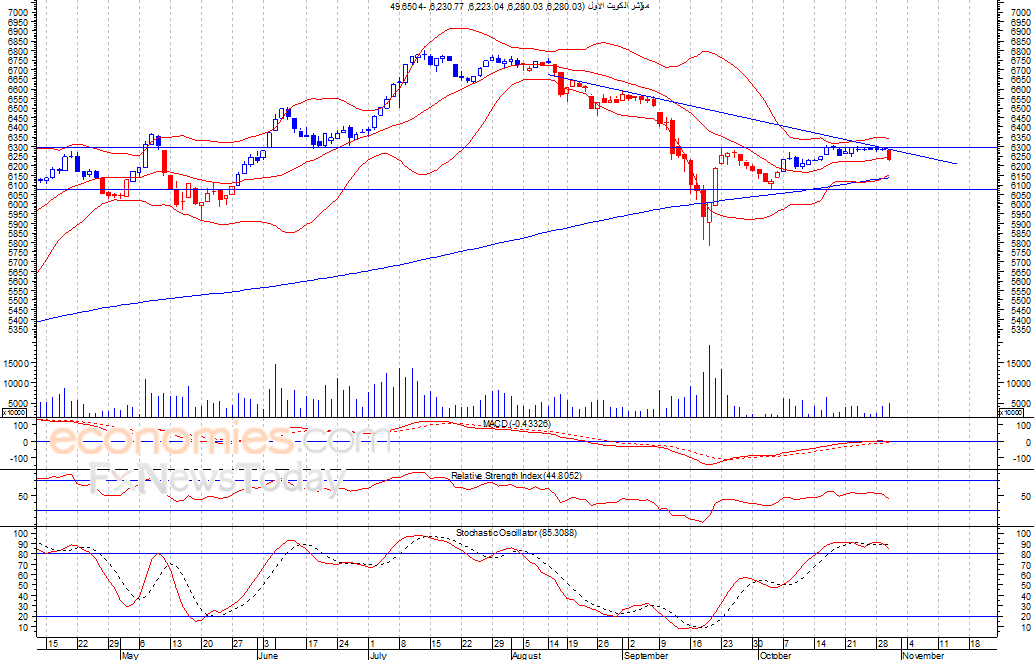Click the October month label on time axis
Screen dimensions: 1034x660
point(775,655)
